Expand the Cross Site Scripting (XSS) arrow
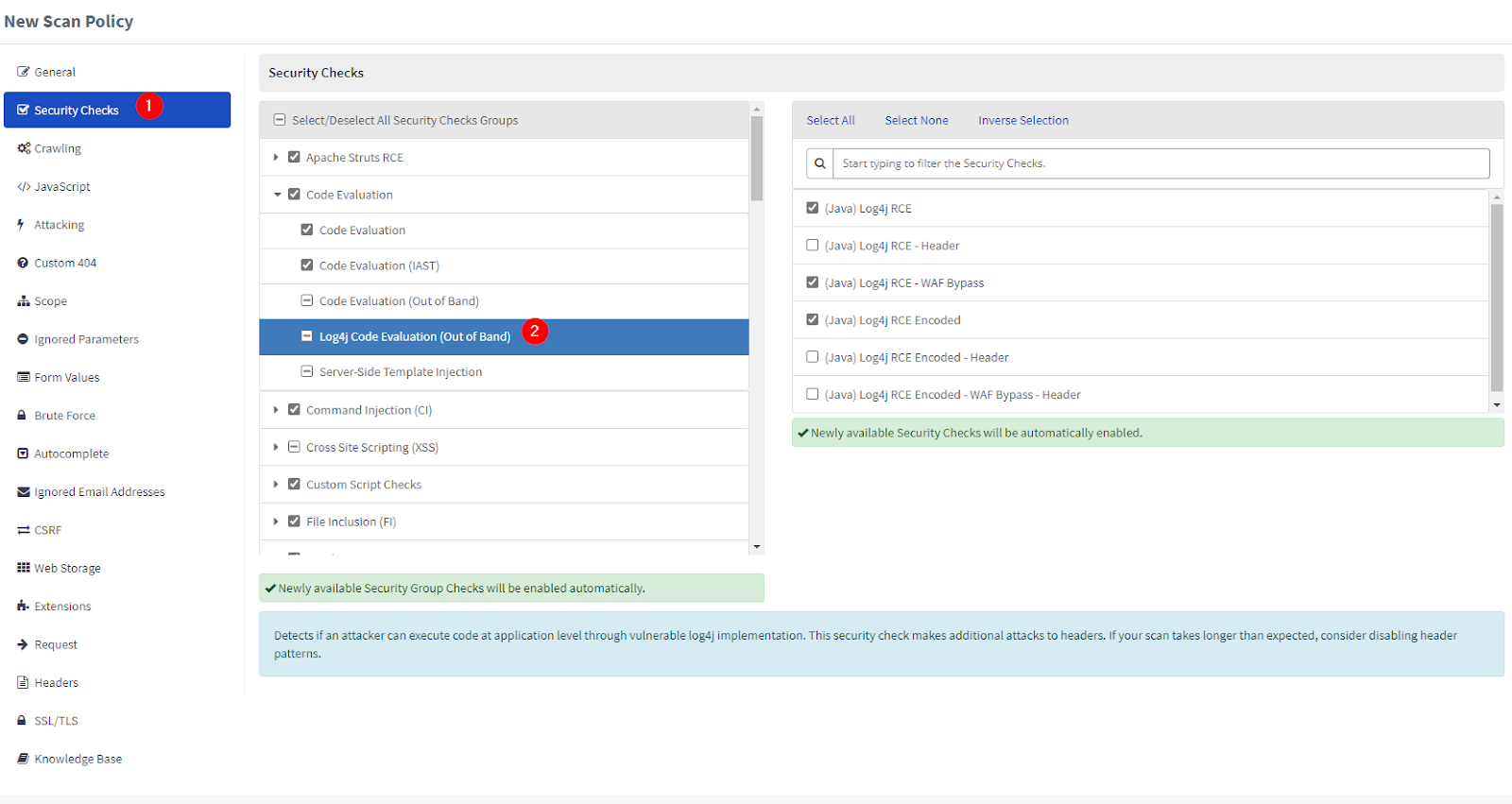 click(276, 447)
